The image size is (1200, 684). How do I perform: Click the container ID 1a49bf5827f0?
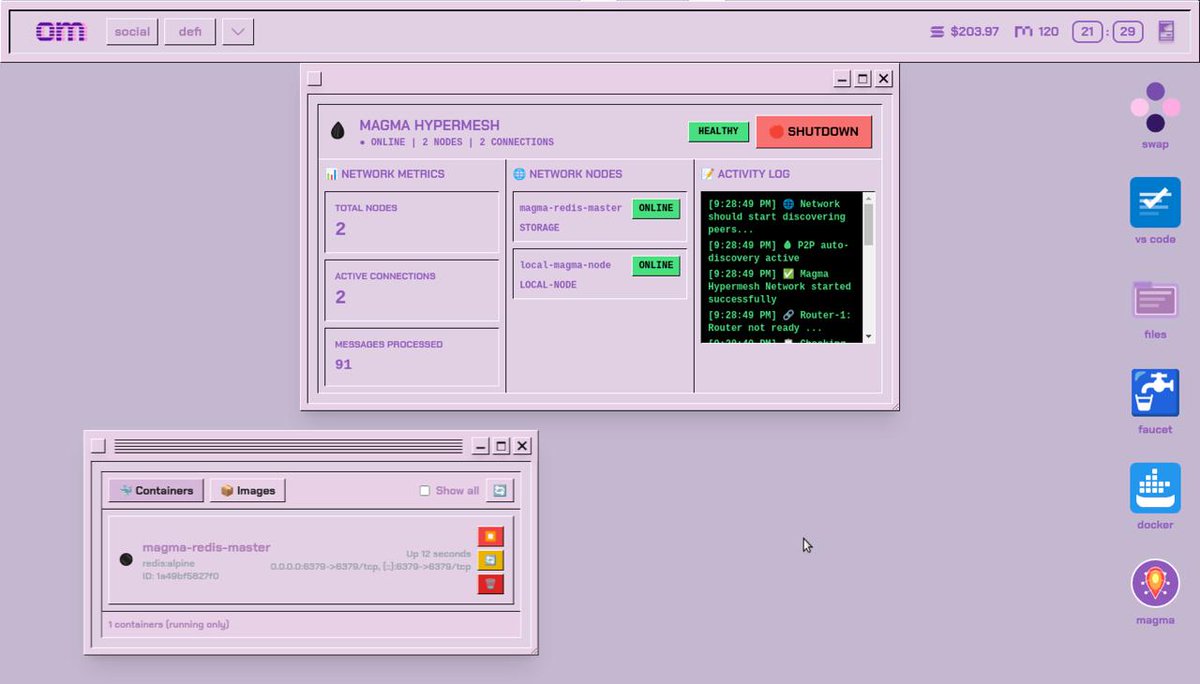coord(180,576)
